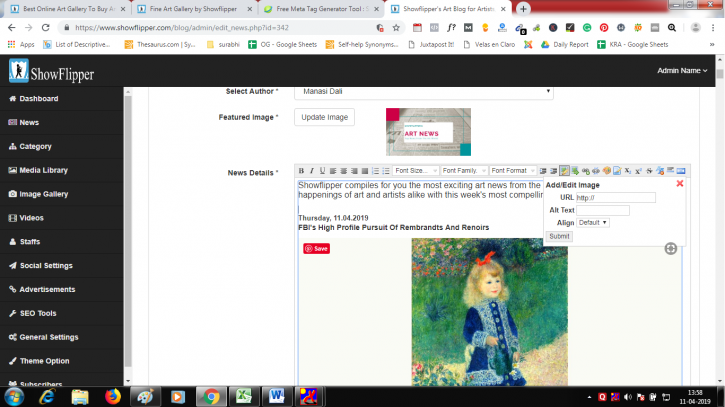Click the image URL input field
Viewport: 725px width, 407px height.
616,197
